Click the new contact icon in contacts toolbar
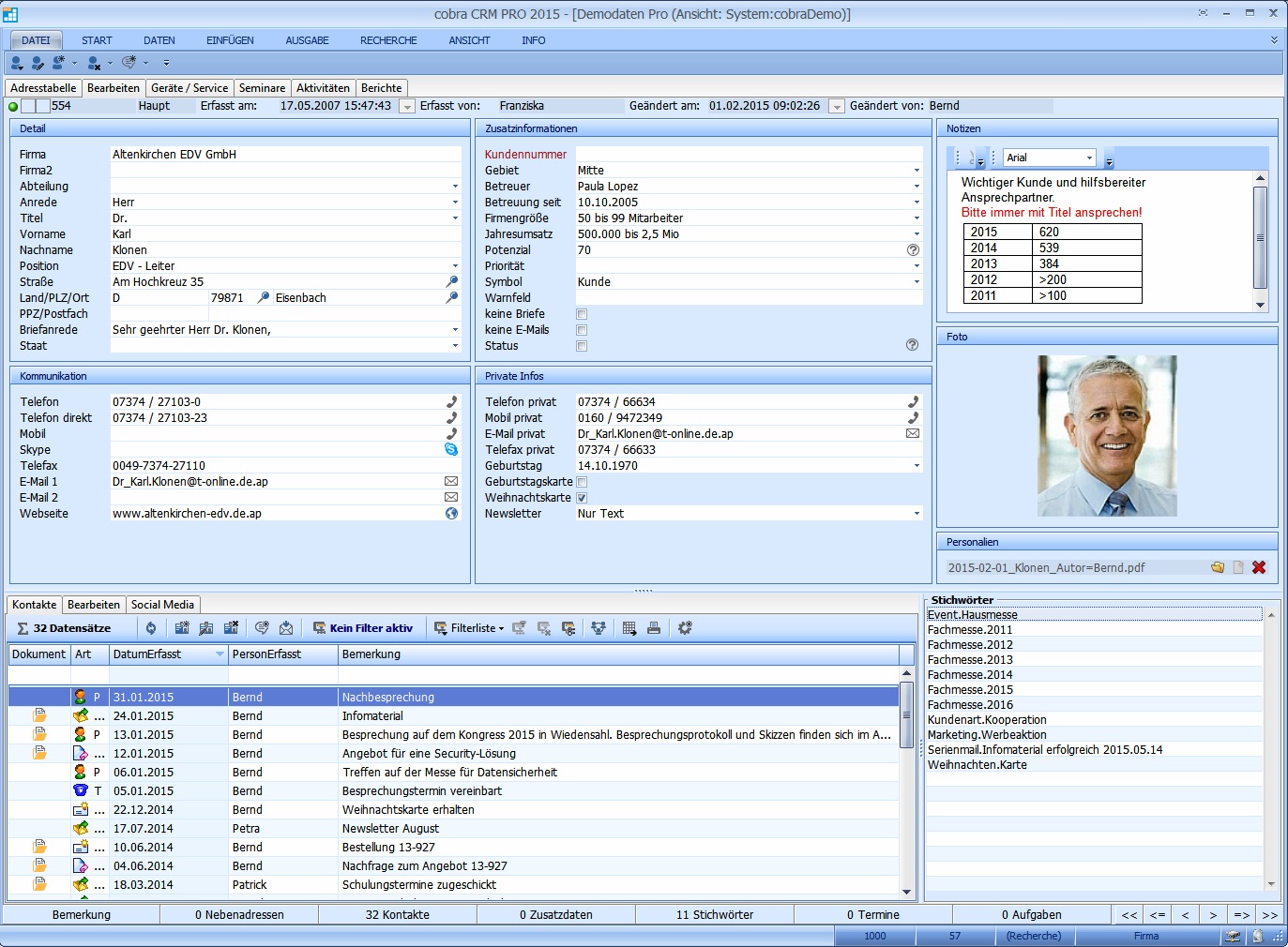This screenshot has width=1288, height=947. (182, 628)
